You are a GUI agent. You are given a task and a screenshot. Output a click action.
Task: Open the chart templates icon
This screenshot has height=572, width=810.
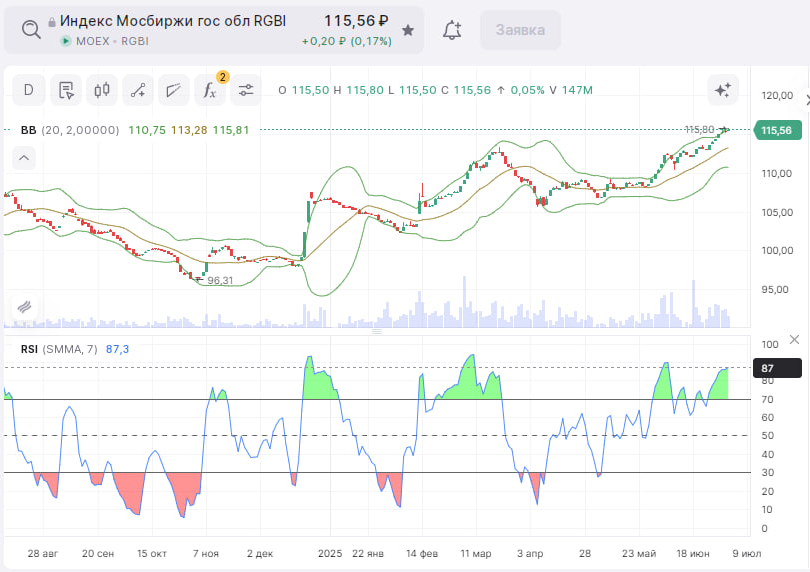66,90
